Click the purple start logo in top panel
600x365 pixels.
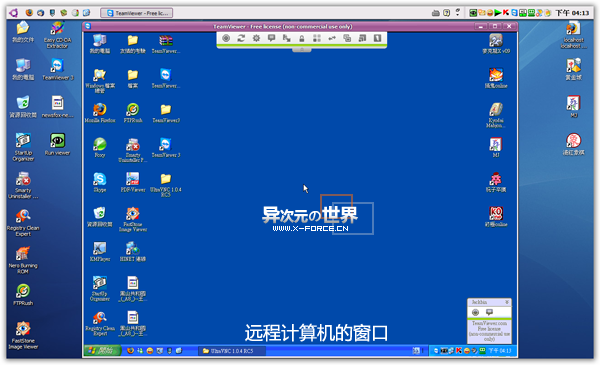14,13
